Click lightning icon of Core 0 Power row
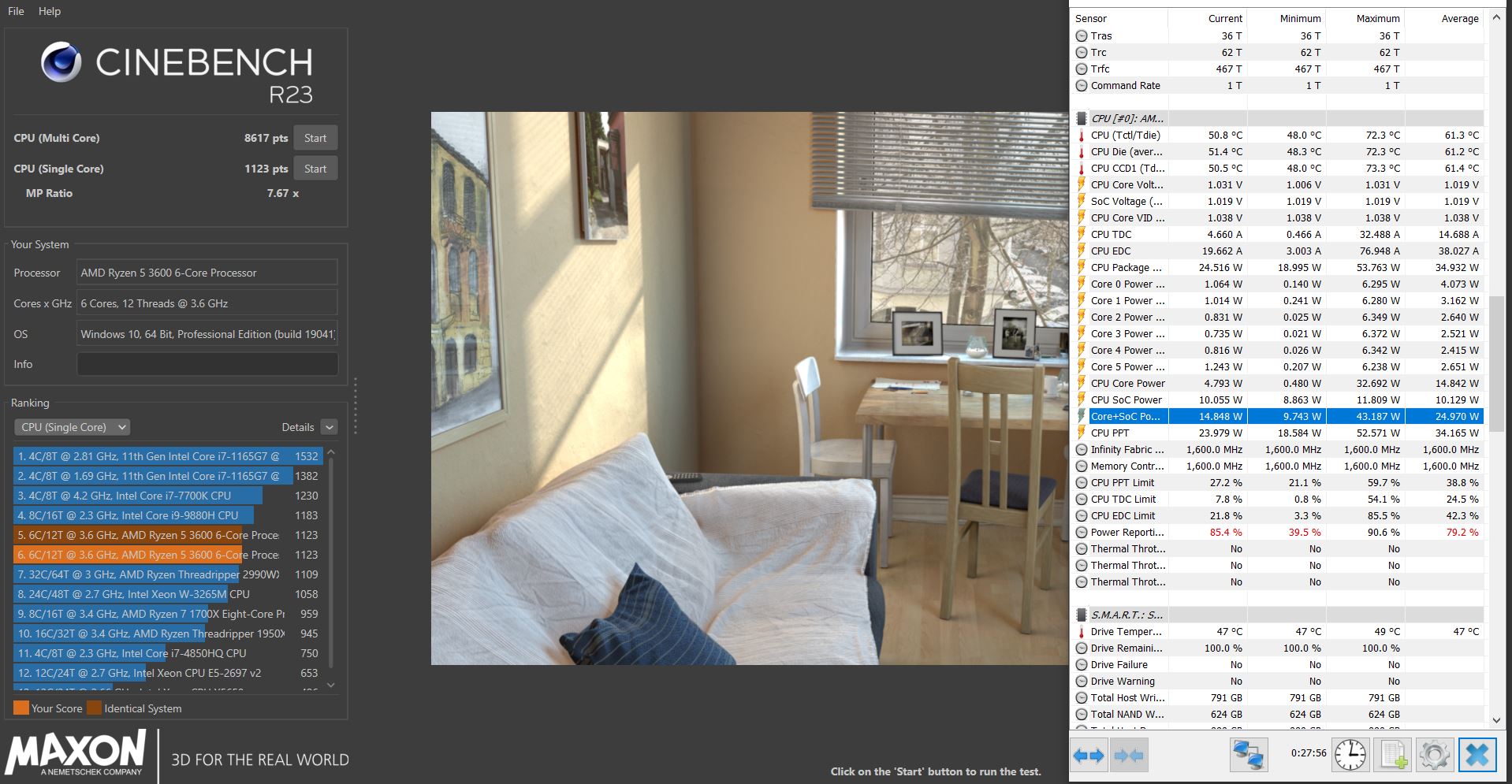This screenshot has width=1512, height=784. click(x=1082, y=284)
